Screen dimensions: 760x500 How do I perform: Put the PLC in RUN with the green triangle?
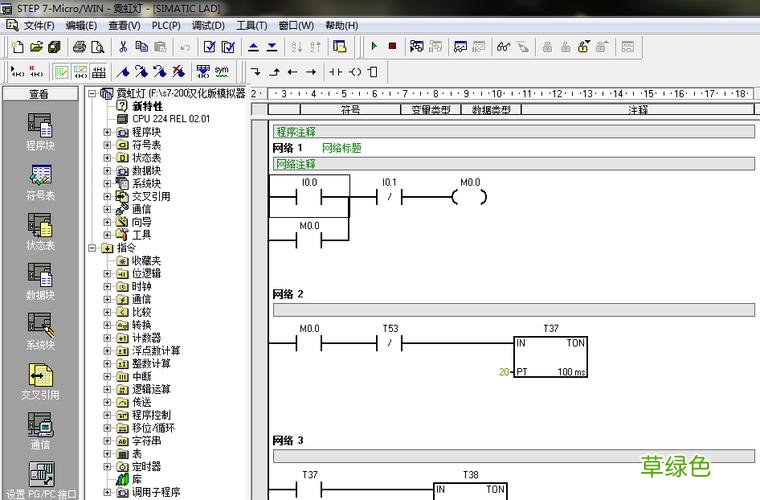click(x=374, y=47)
